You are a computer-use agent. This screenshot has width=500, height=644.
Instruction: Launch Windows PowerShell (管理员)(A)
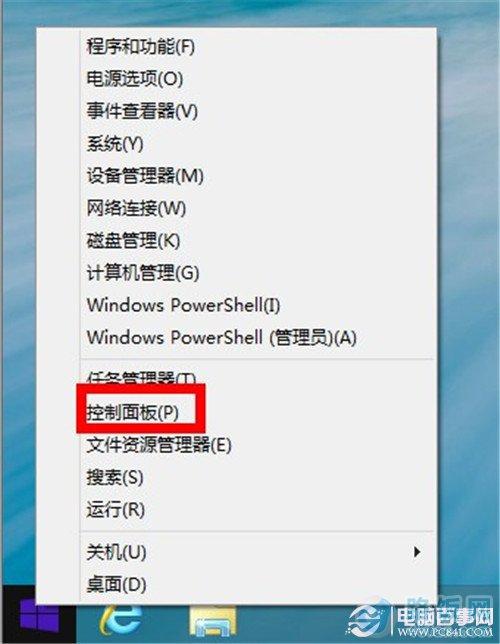click(x=221, y=338)
